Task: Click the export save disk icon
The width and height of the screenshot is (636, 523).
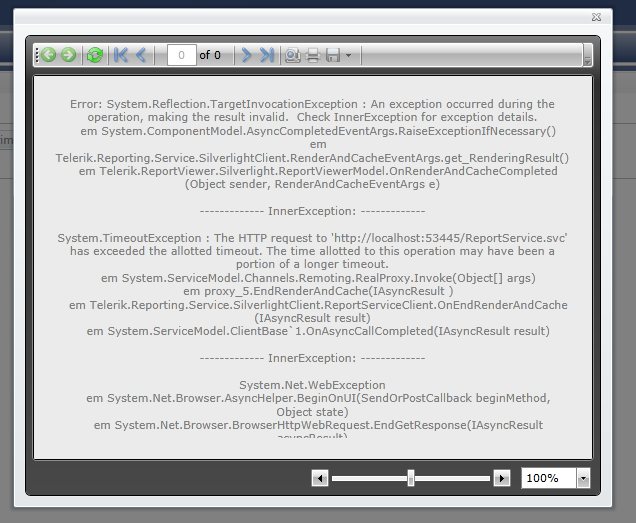Action: click(333, 55)
